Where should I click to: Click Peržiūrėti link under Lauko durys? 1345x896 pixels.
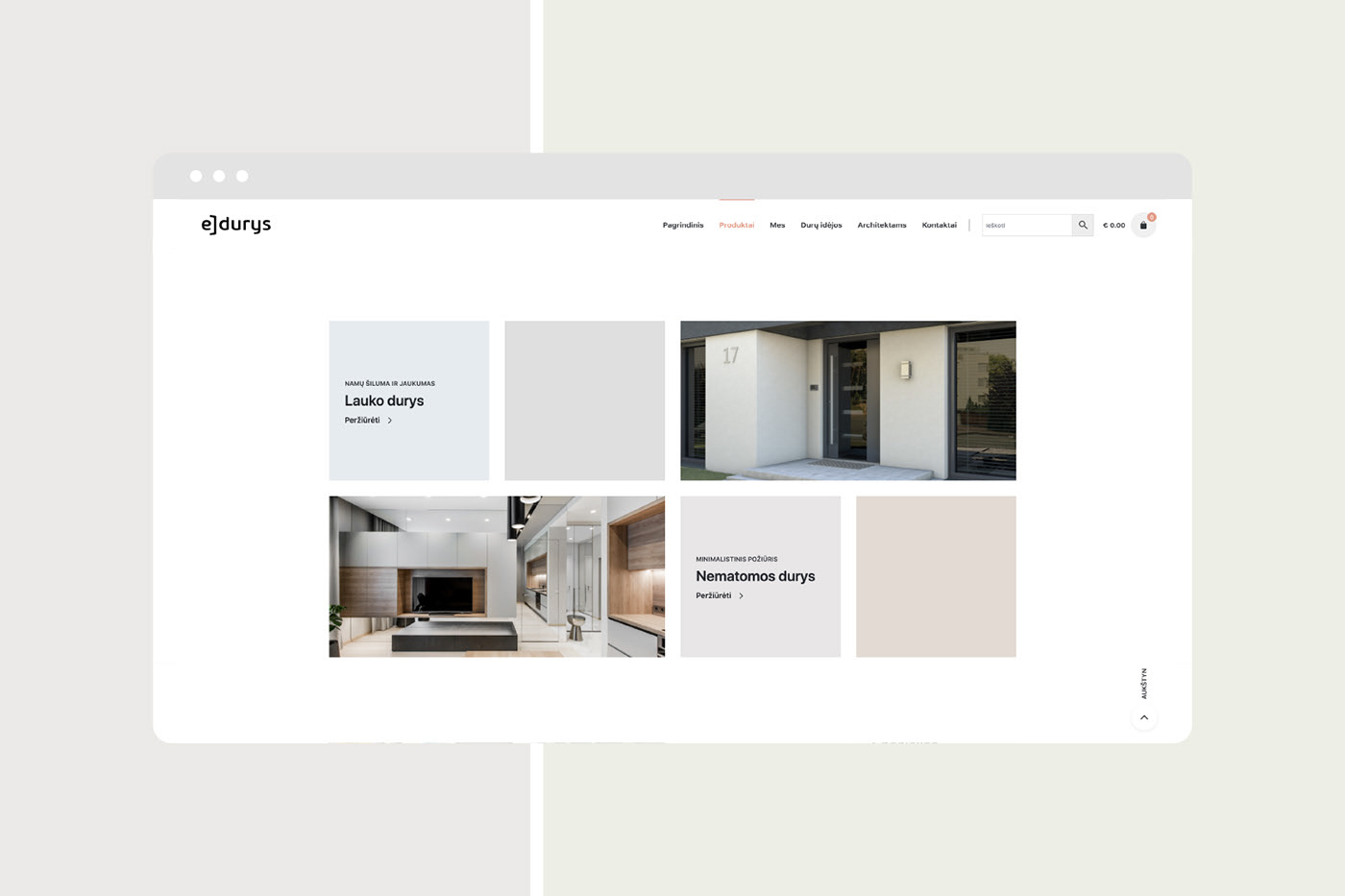coord(362,421)
